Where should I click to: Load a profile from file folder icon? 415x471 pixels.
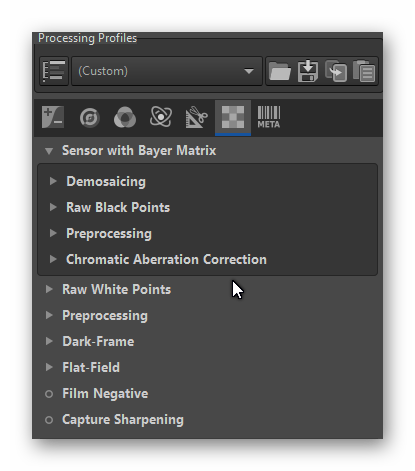(280, 71)
